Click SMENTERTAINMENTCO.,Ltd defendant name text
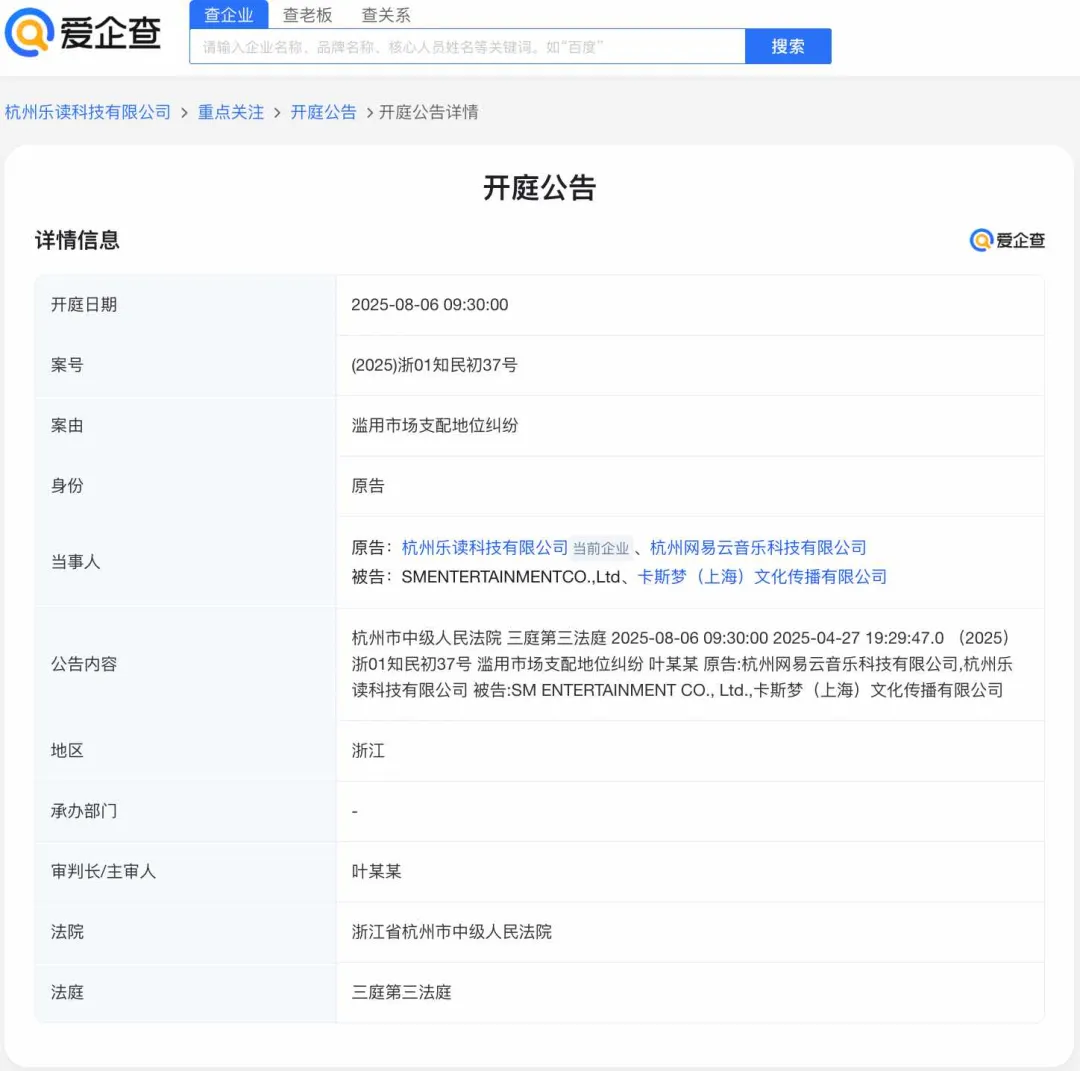1080x1071 pixels. pos(511,577)
